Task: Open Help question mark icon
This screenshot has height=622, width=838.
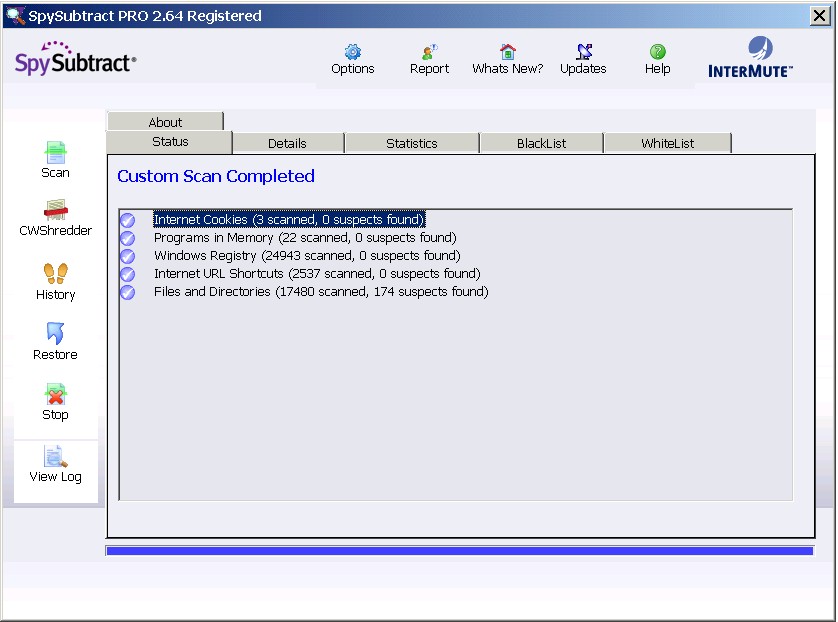Action: pyautogui.click(x=657, y=52)
